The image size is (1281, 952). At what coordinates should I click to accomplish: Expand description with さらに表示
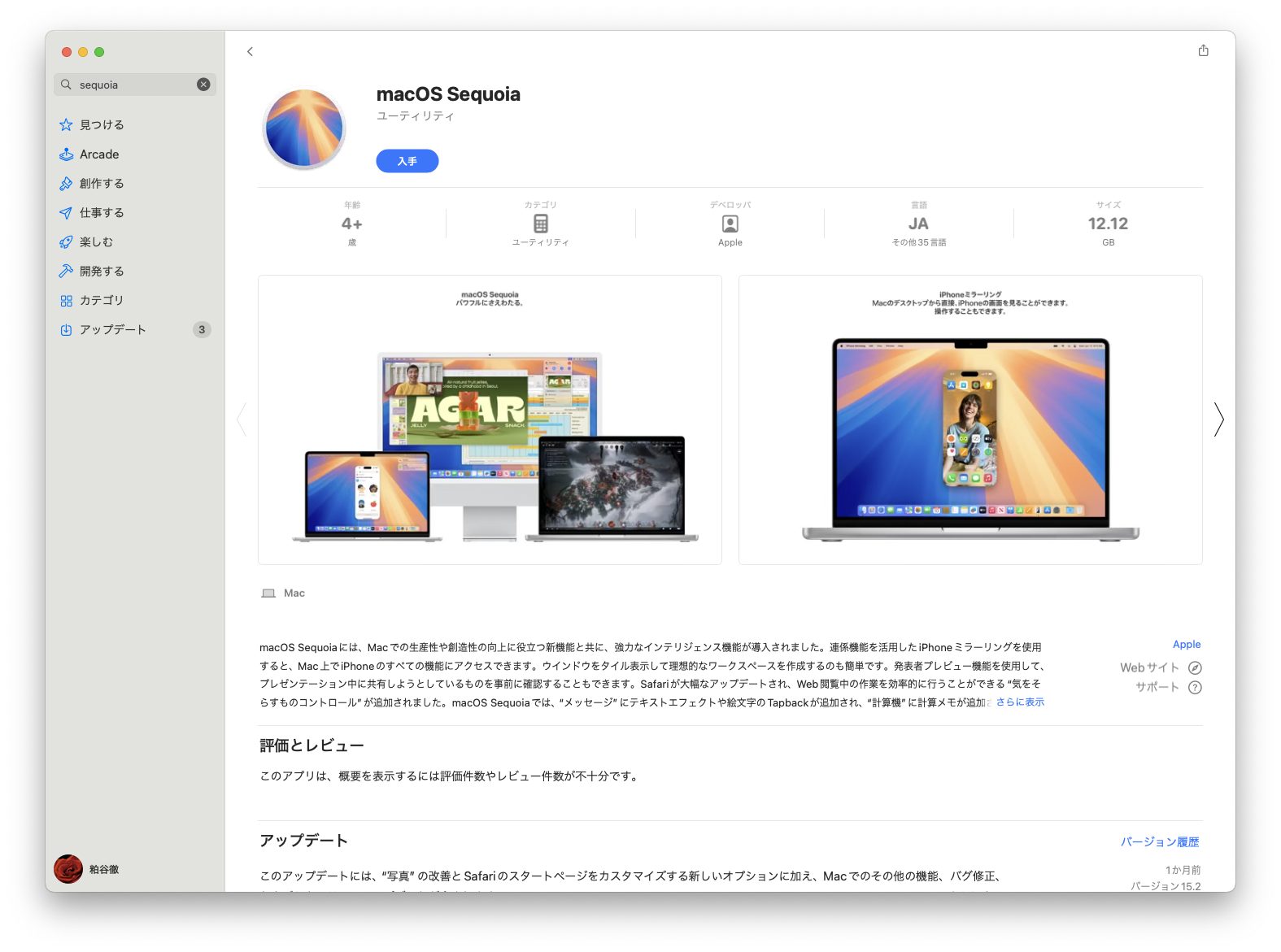tap(1020, 702)
